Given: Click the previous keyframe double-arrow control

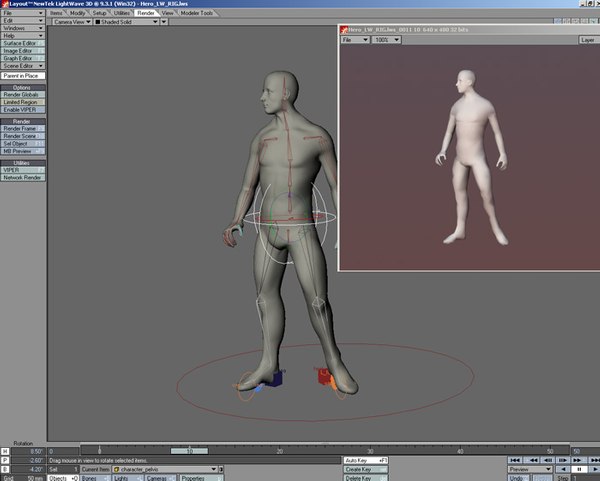Looking at the screenshot, I should point(533,460).
